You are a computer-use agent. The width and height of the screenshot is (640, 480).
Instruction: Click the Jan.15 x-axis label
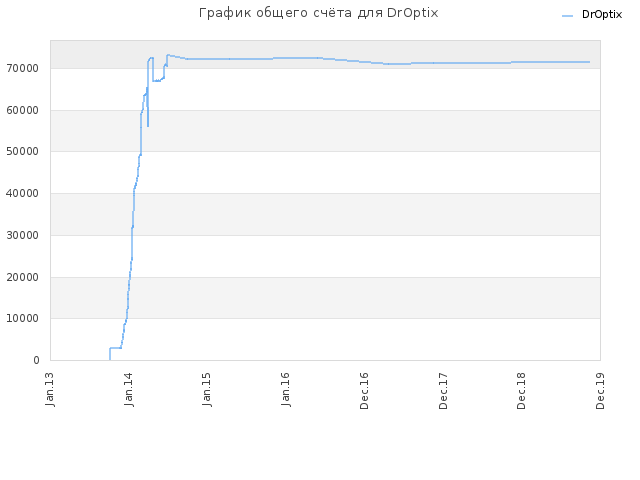click(x=207, y=389)
